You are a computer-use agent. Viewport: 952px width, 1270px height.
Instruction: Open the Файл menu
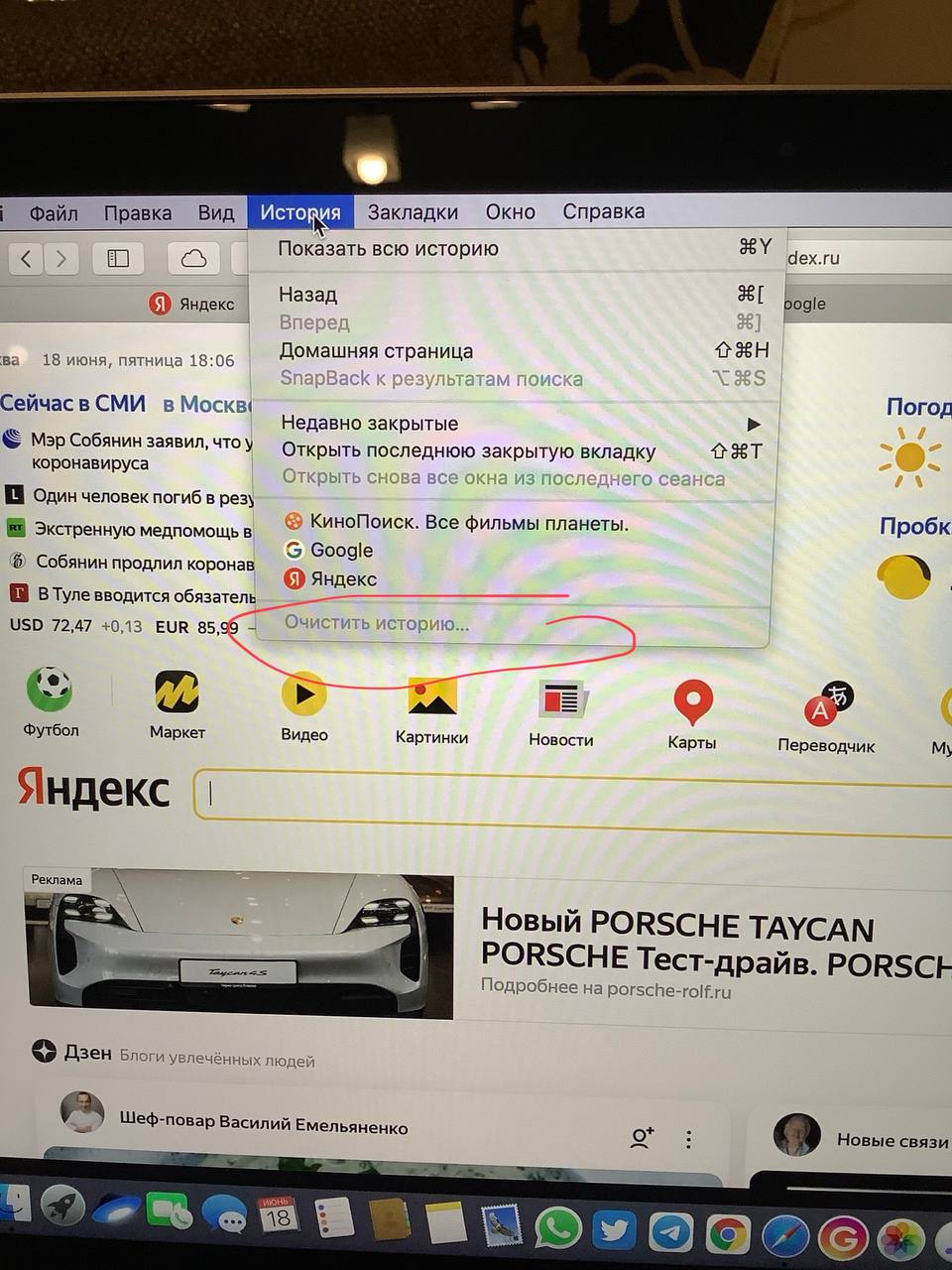coord(54,213)
